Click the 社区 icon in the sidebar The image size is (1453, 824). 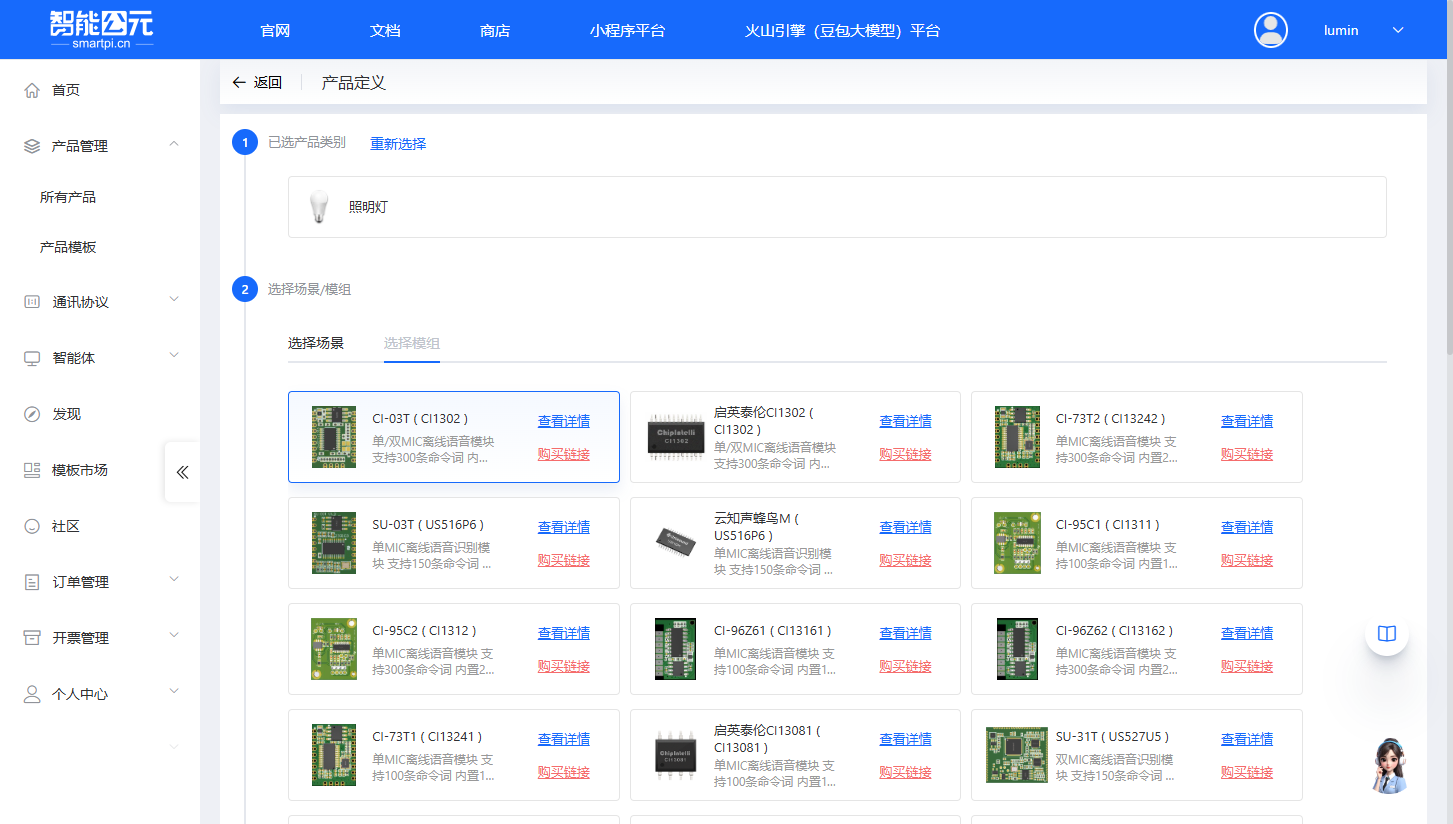(x=30, y=525)
